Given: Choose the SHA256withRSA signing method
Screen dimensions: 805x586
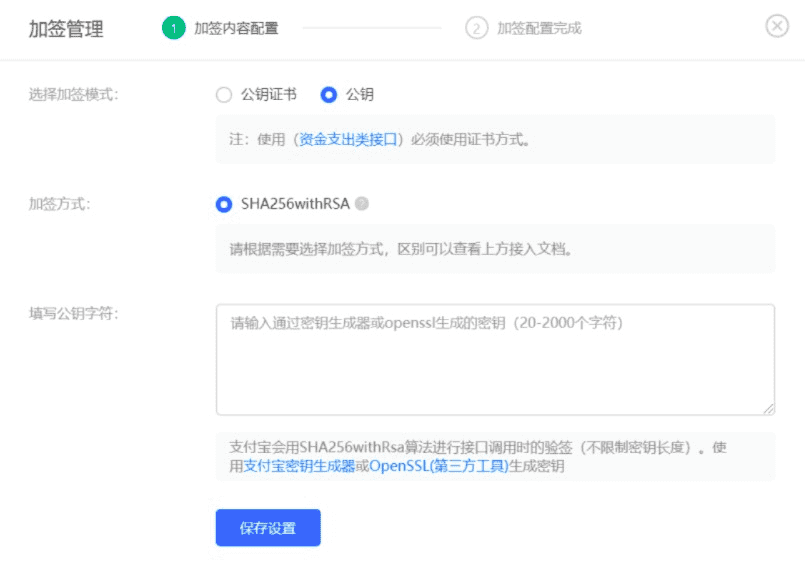Looking at the screenshot, I should [x=224, y=204].
